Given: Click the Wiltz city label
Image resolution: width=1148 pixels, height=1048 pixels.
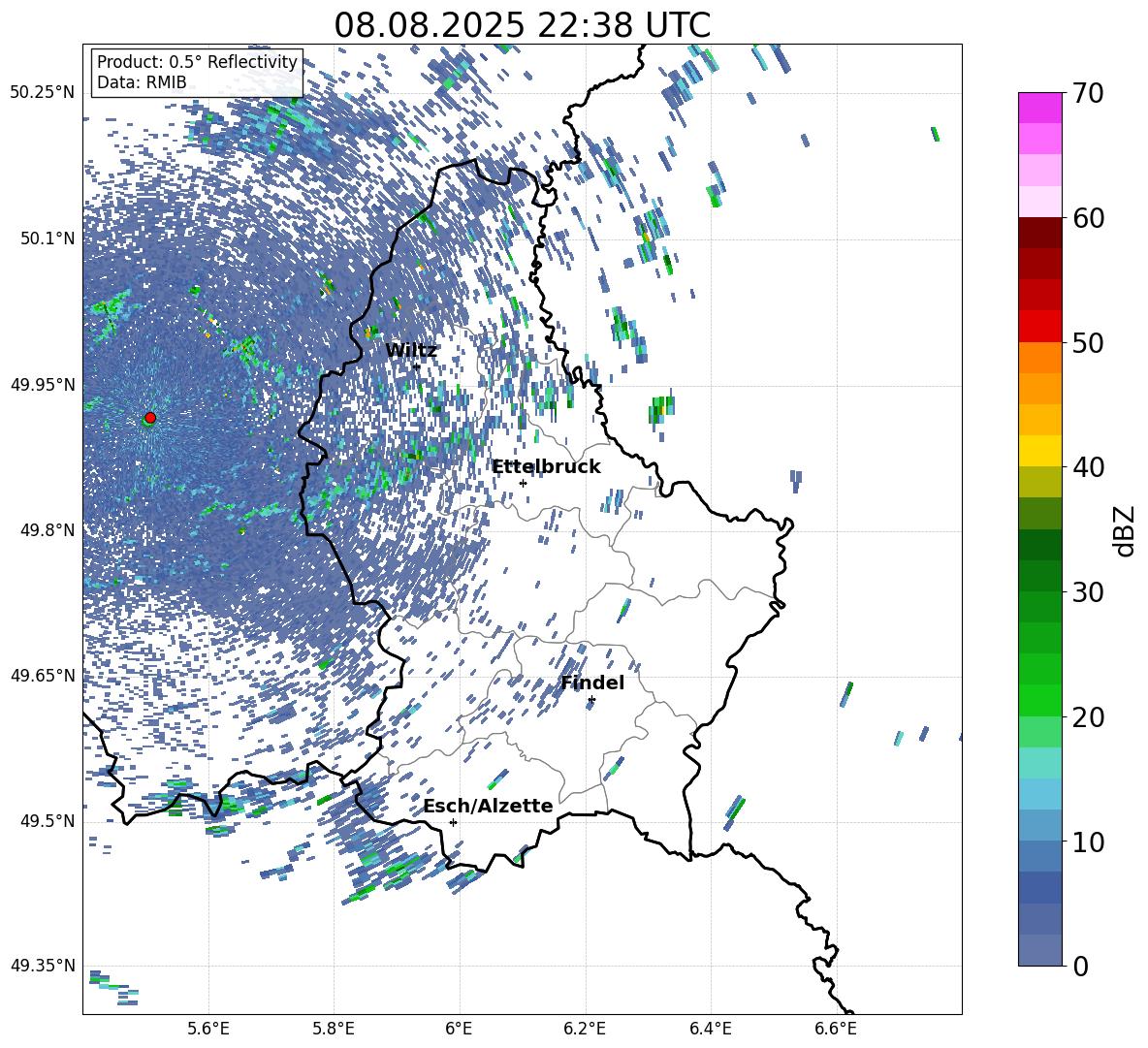Looking at the screenshot, I should (411, 351).
